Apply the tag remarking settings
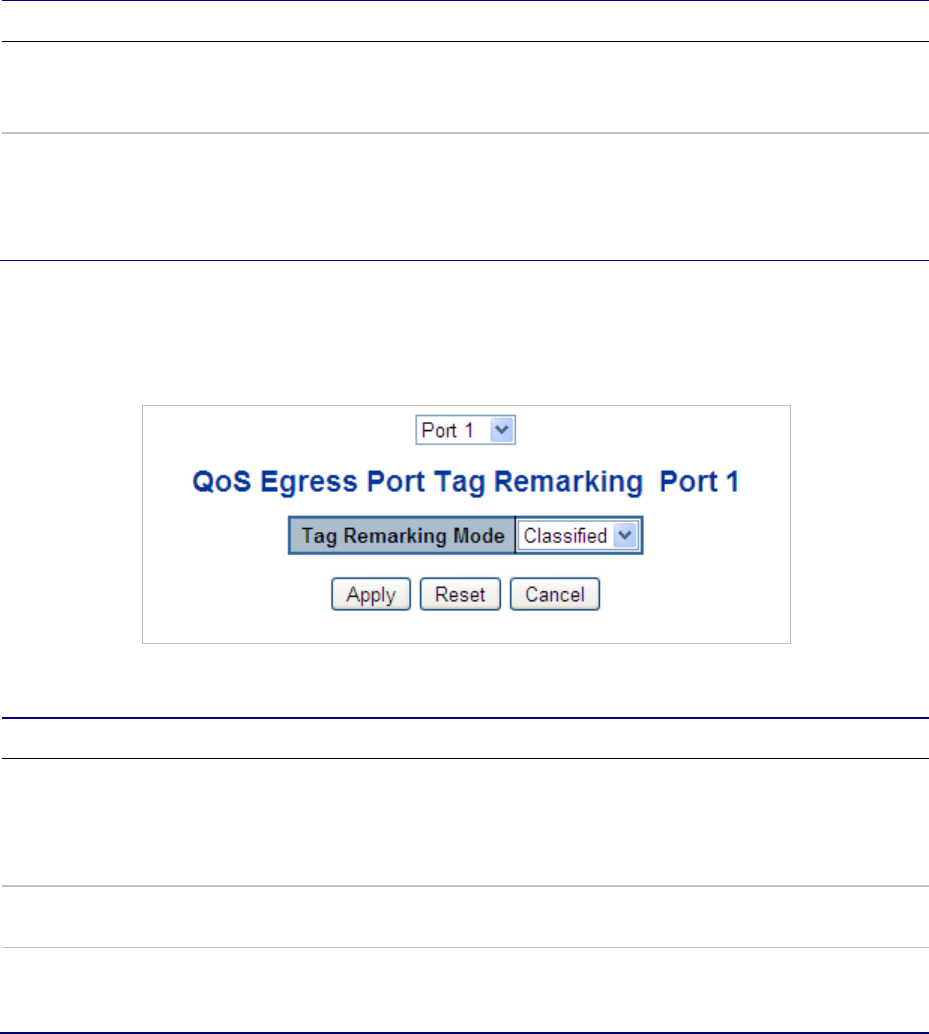The width and height of the screenshot is (929, 1034). tap(371, 594)
